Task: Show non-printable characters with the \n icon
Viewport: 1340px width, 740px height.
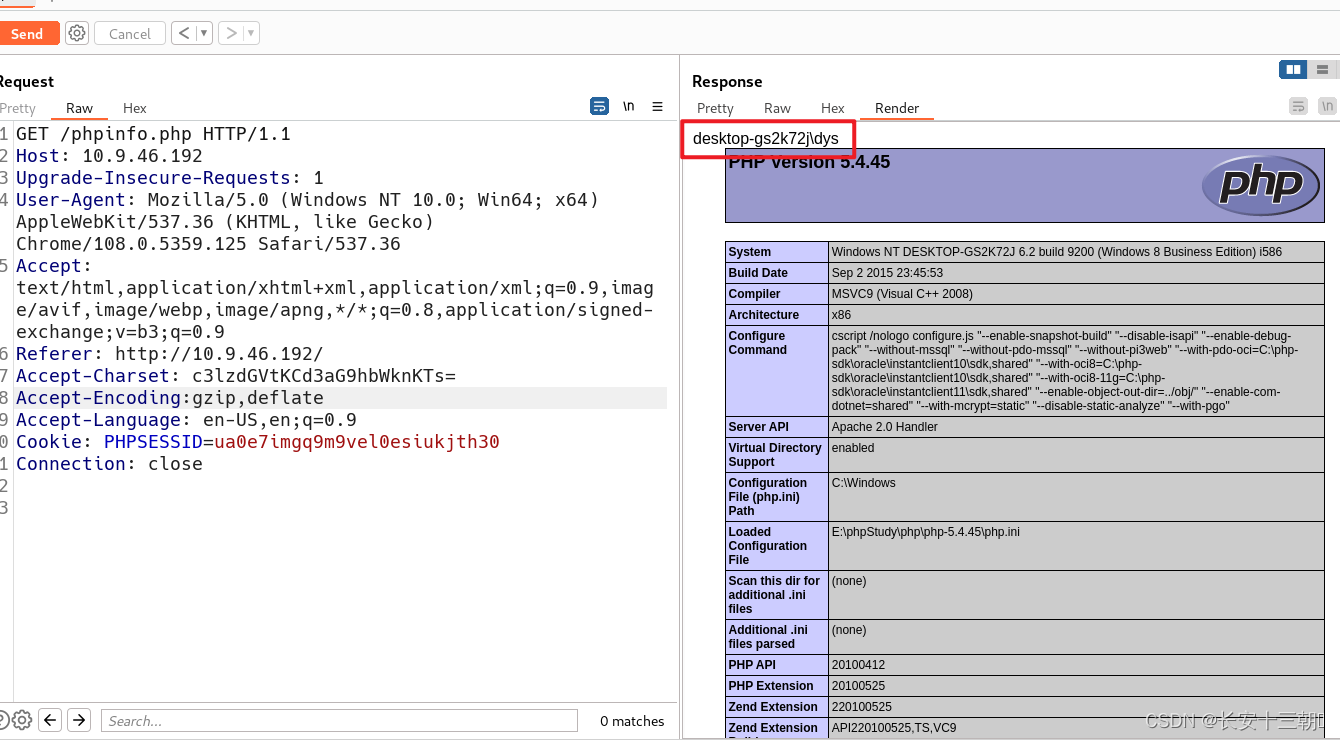Action: 629,106
